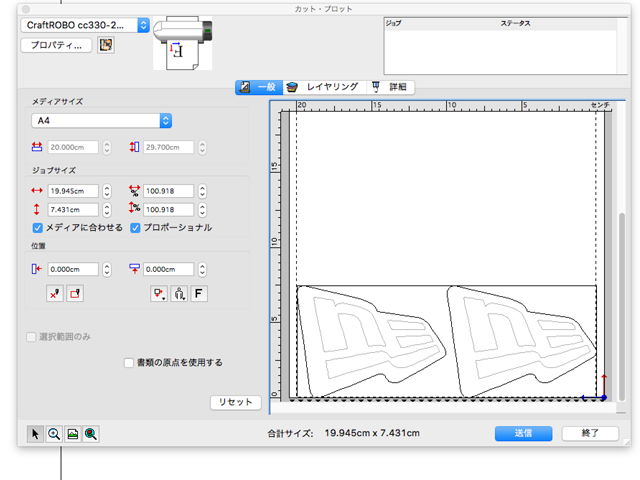Uncheck メディアに合わせる checkbox
Screen dimensions: 640x480
38,228
